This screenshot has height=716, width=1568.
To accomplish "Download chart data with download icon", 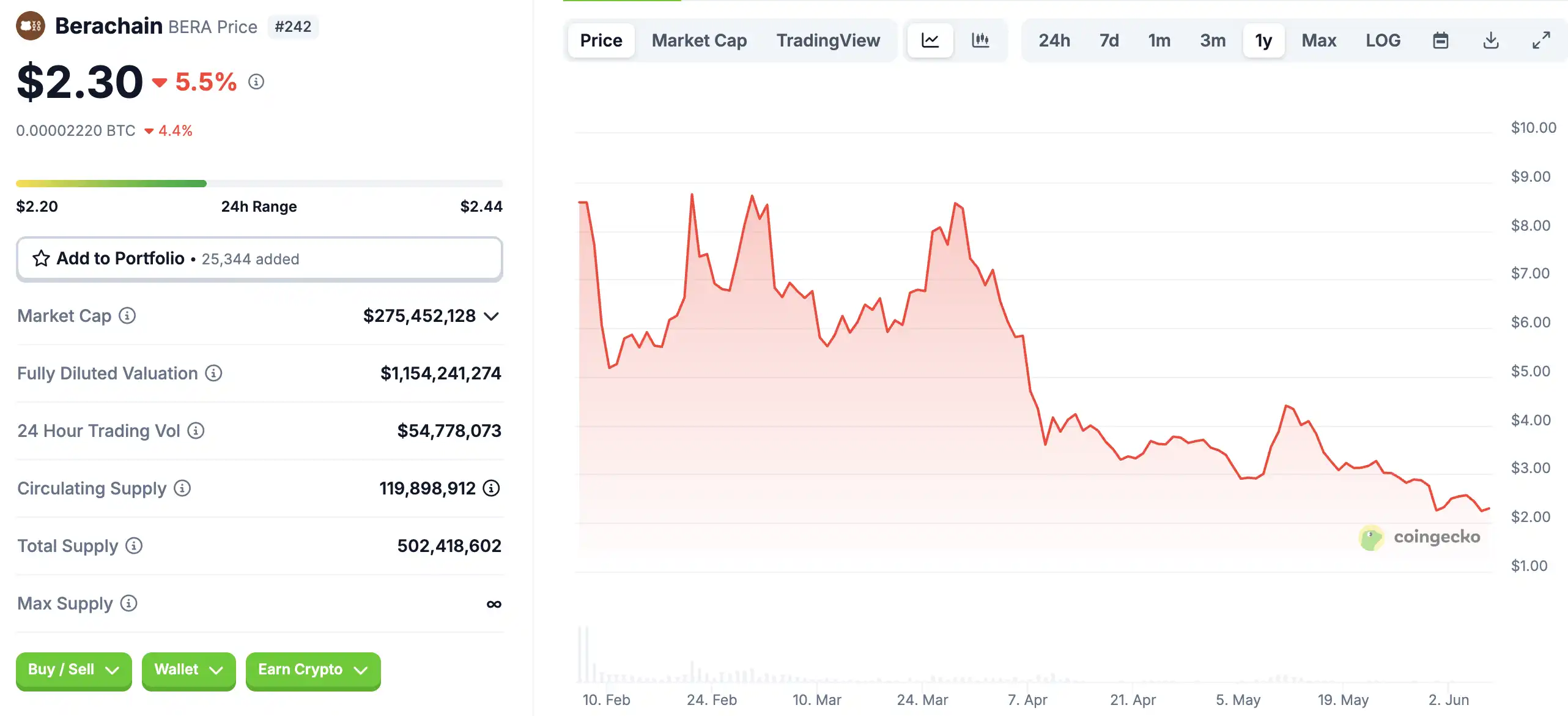I will [1491, 40].
